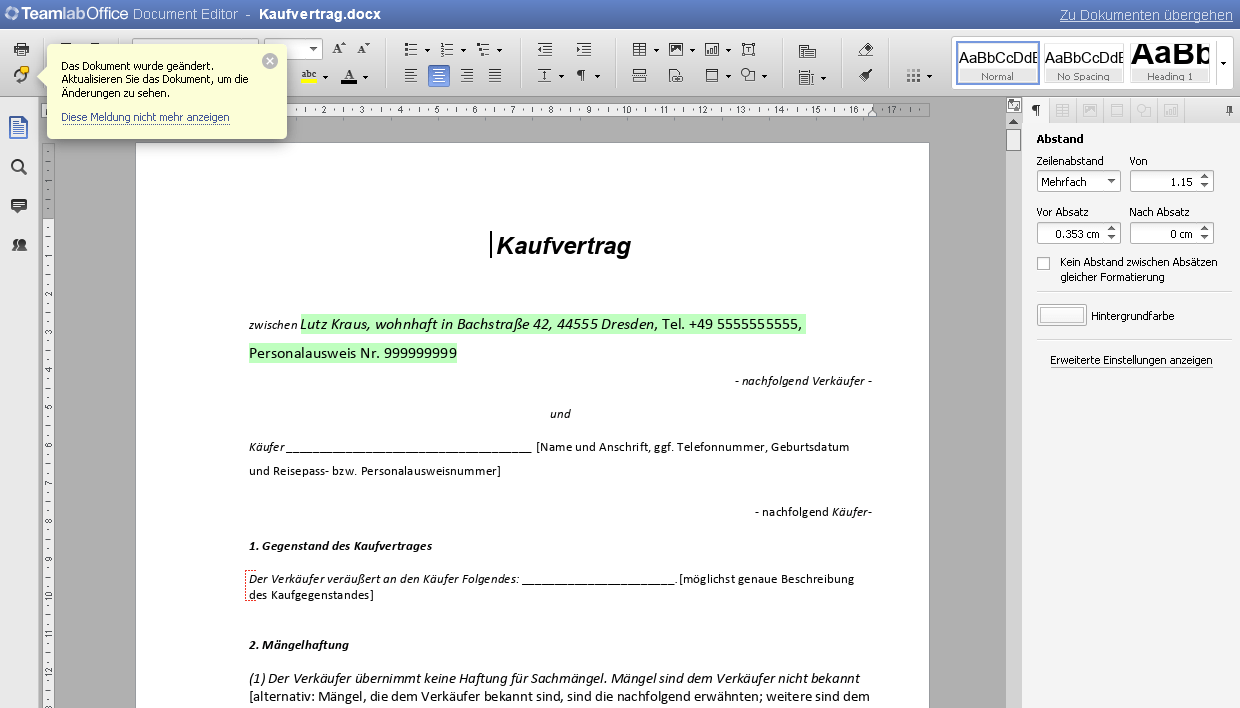
Task: Open the search panel in left sidebar
Action: tap(19, 167)
